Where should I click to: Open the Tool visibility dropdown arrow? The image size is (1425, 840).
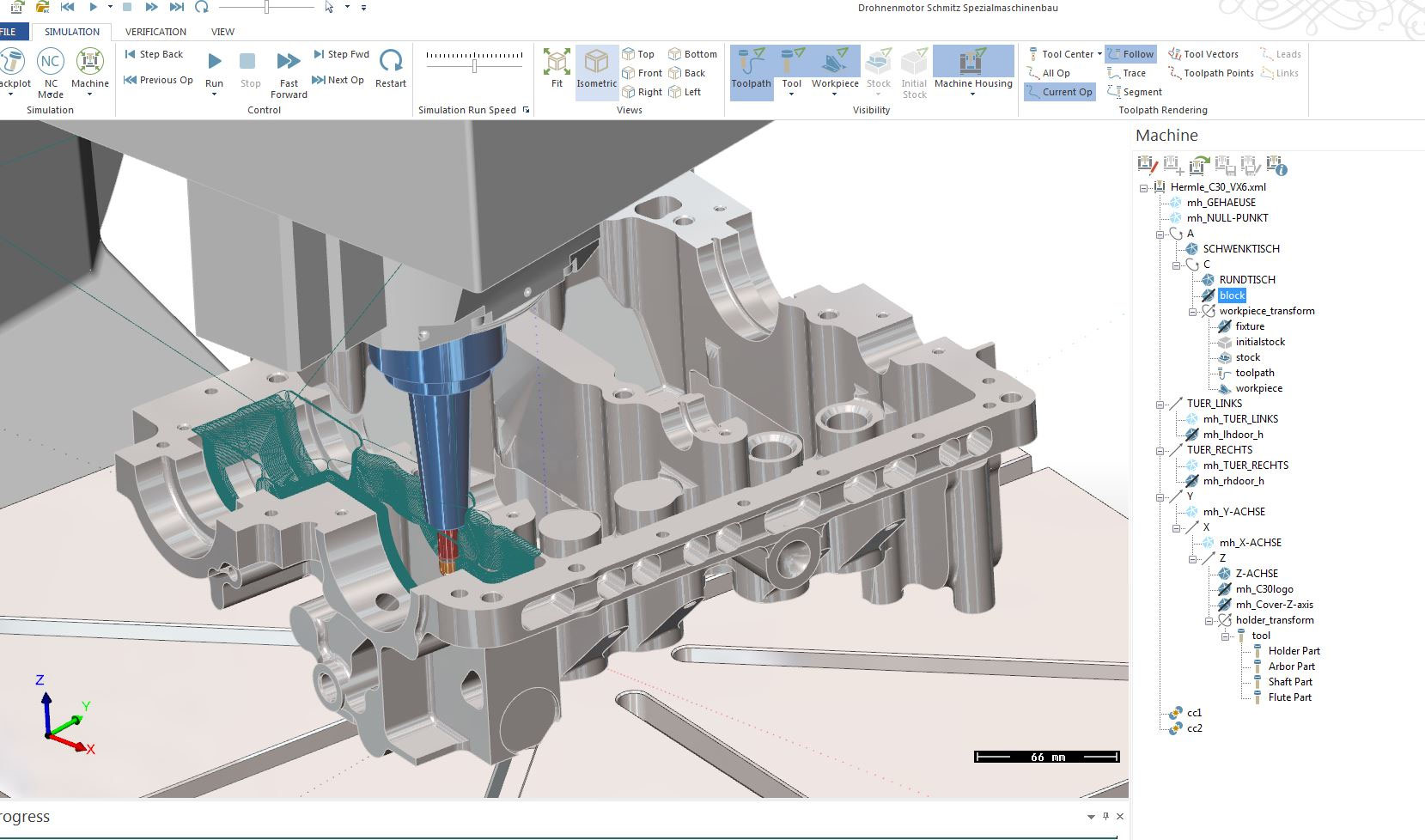point(791,93)
